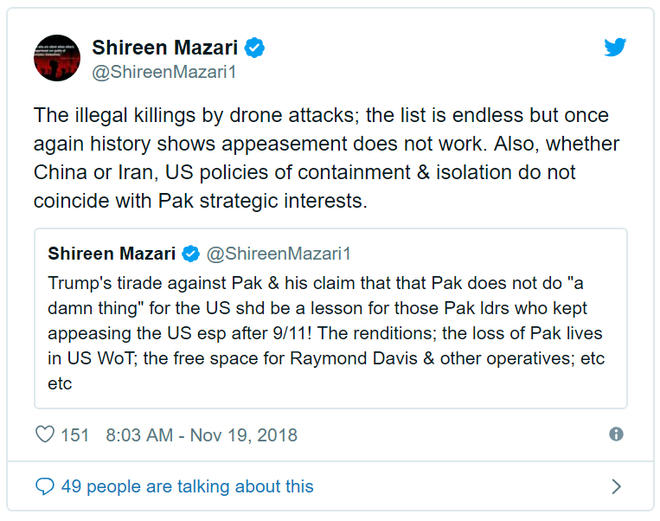Viewport: 660px width, 521px height.
Task: Open Shireen Mazari's profile picture
Action: [x=57, y=58]
